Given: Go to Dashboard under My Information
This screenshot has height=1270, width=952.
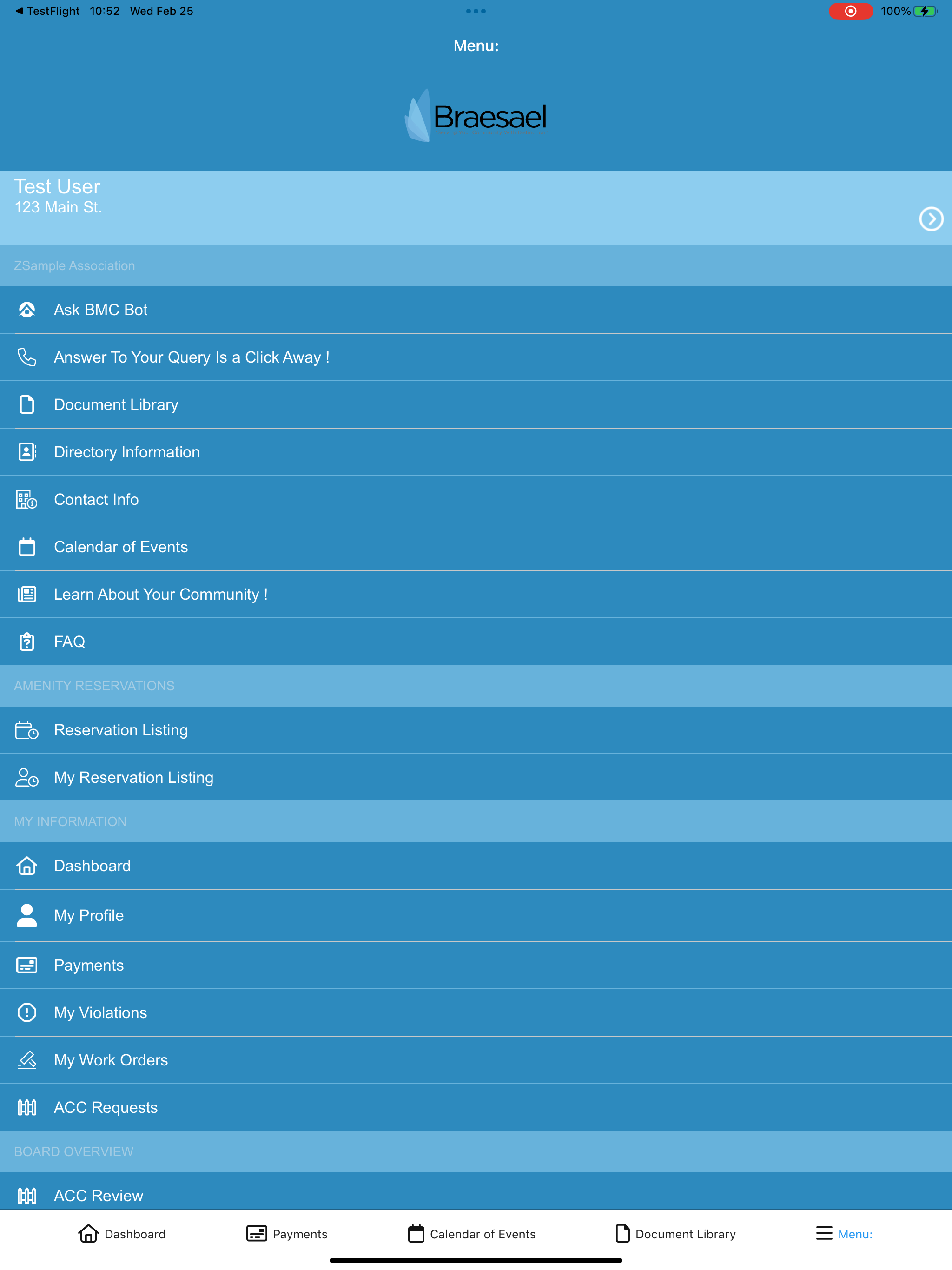Looking at the screenshot, I should 476,866.
